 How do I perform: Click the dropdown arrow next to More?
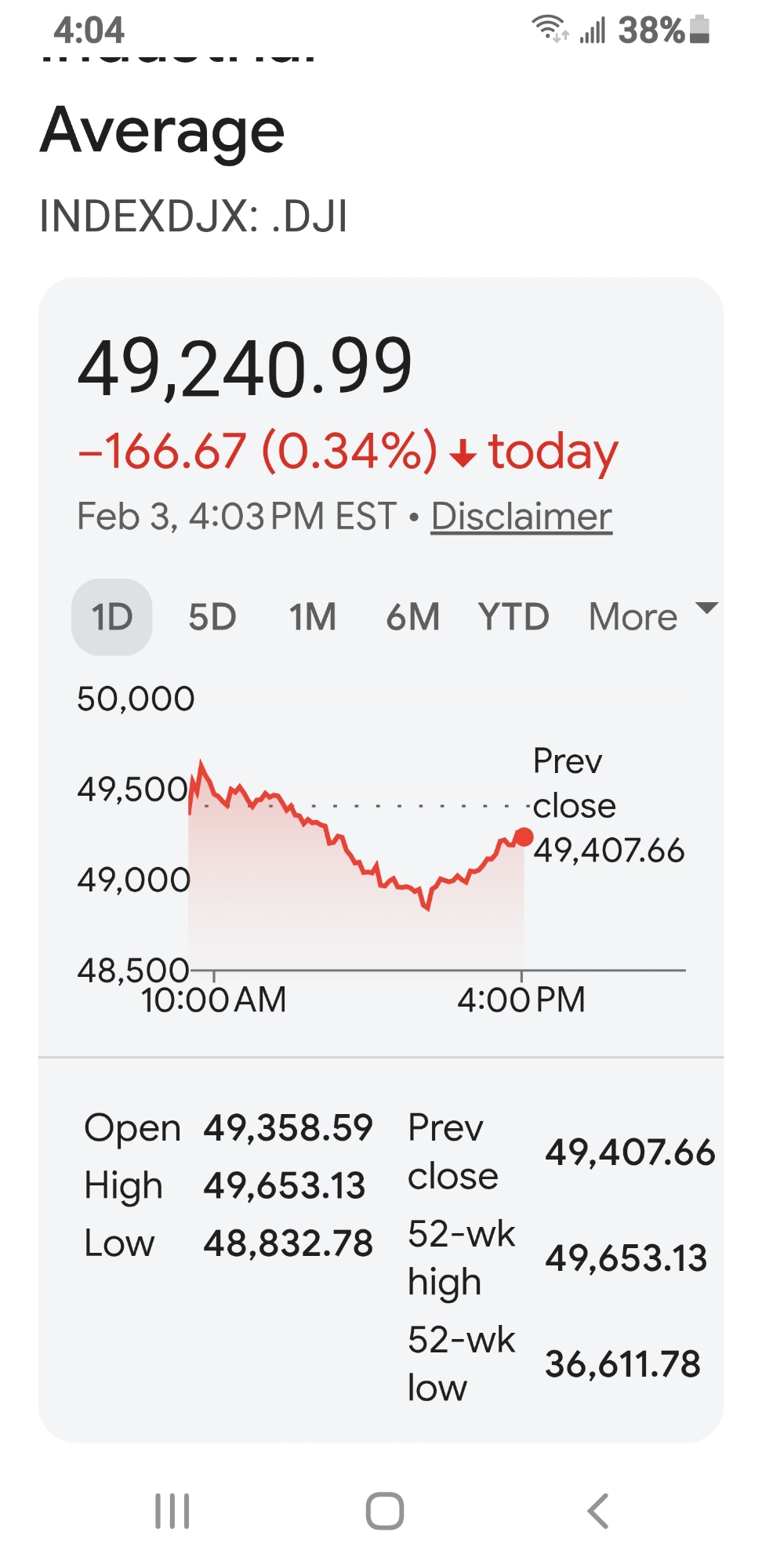pyautogui.click(x=706, y=608)
